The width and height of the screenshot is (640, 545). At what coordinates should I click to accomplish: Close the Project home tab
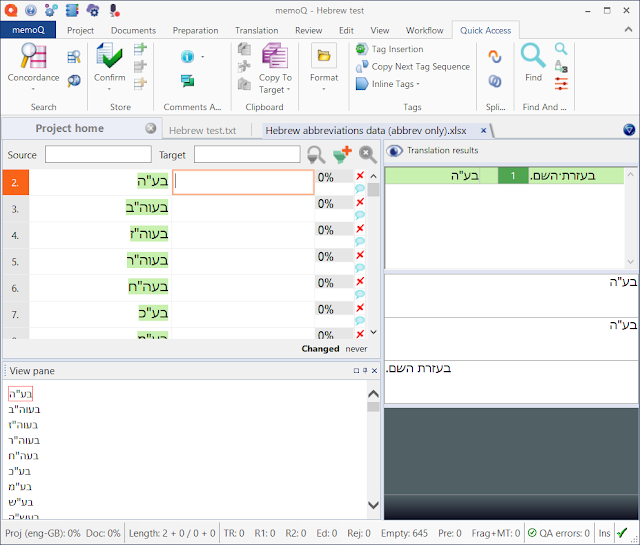point(151,128)
